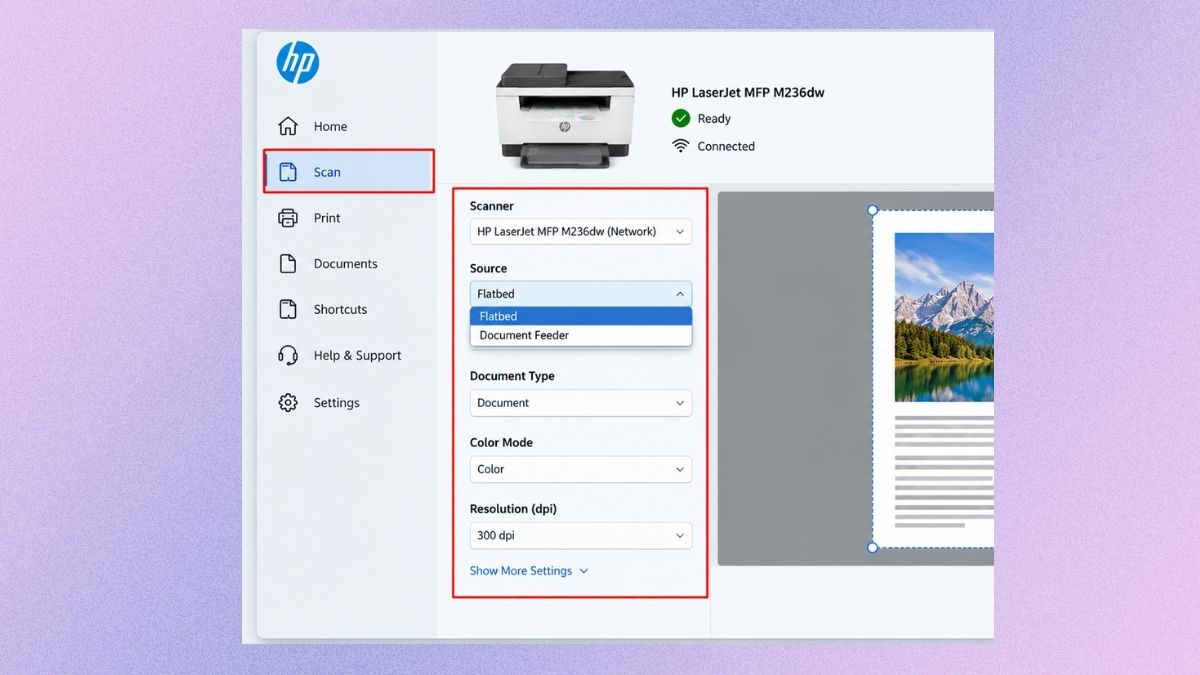Click the Source label
Viewport: 1200px width, 675px height.
click(x=488, y=268)
